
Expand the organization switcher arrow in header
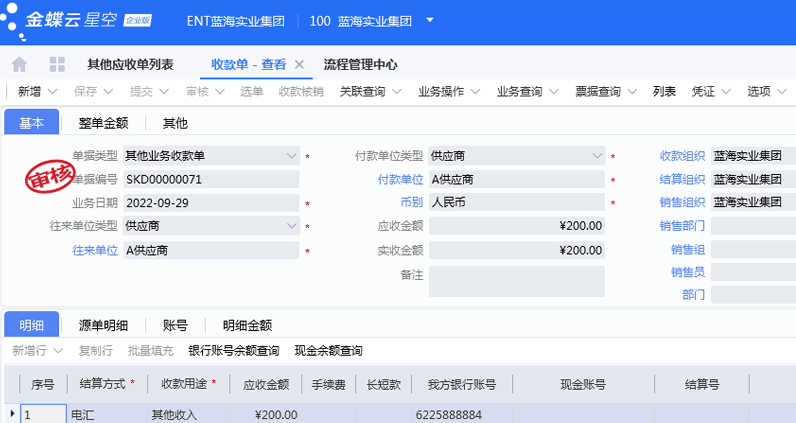point(430,20)
